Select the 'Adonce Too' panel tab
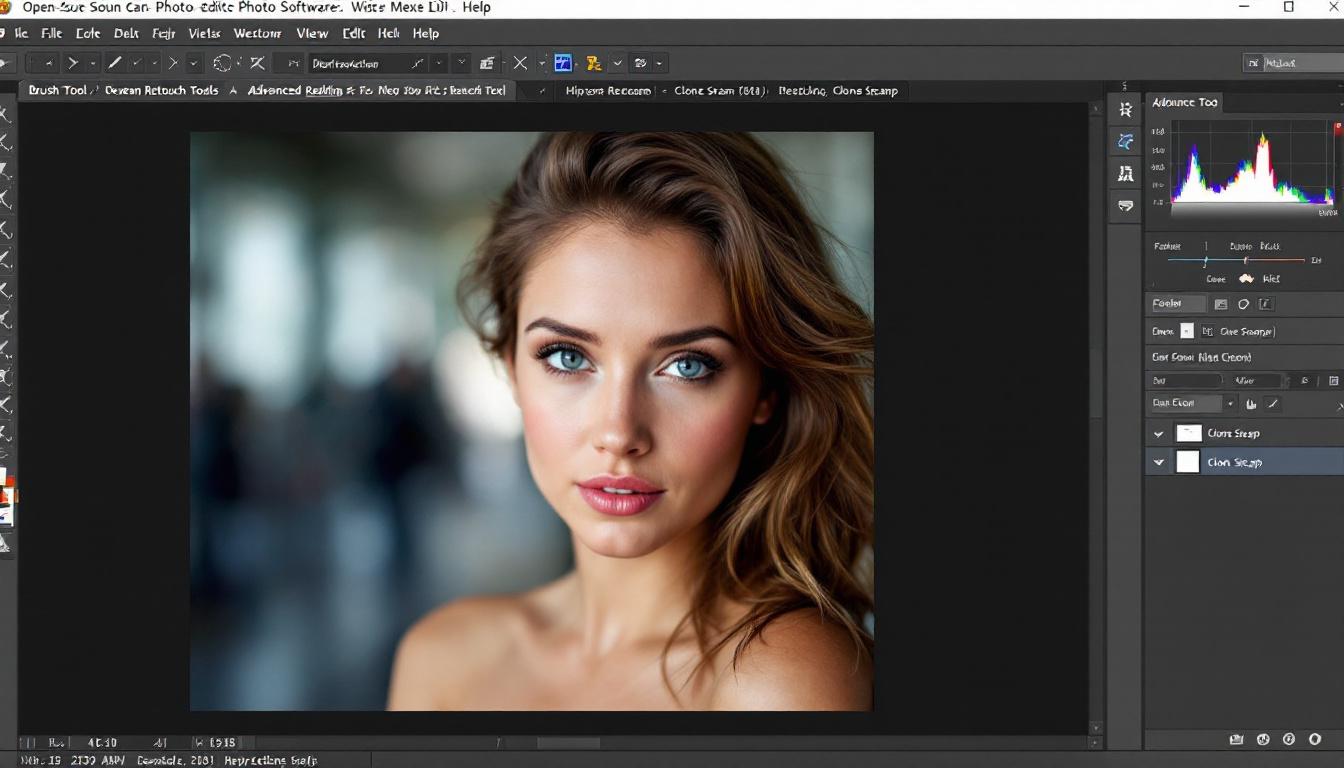This screenshot has height=768, width=1344. point(1184,102)
